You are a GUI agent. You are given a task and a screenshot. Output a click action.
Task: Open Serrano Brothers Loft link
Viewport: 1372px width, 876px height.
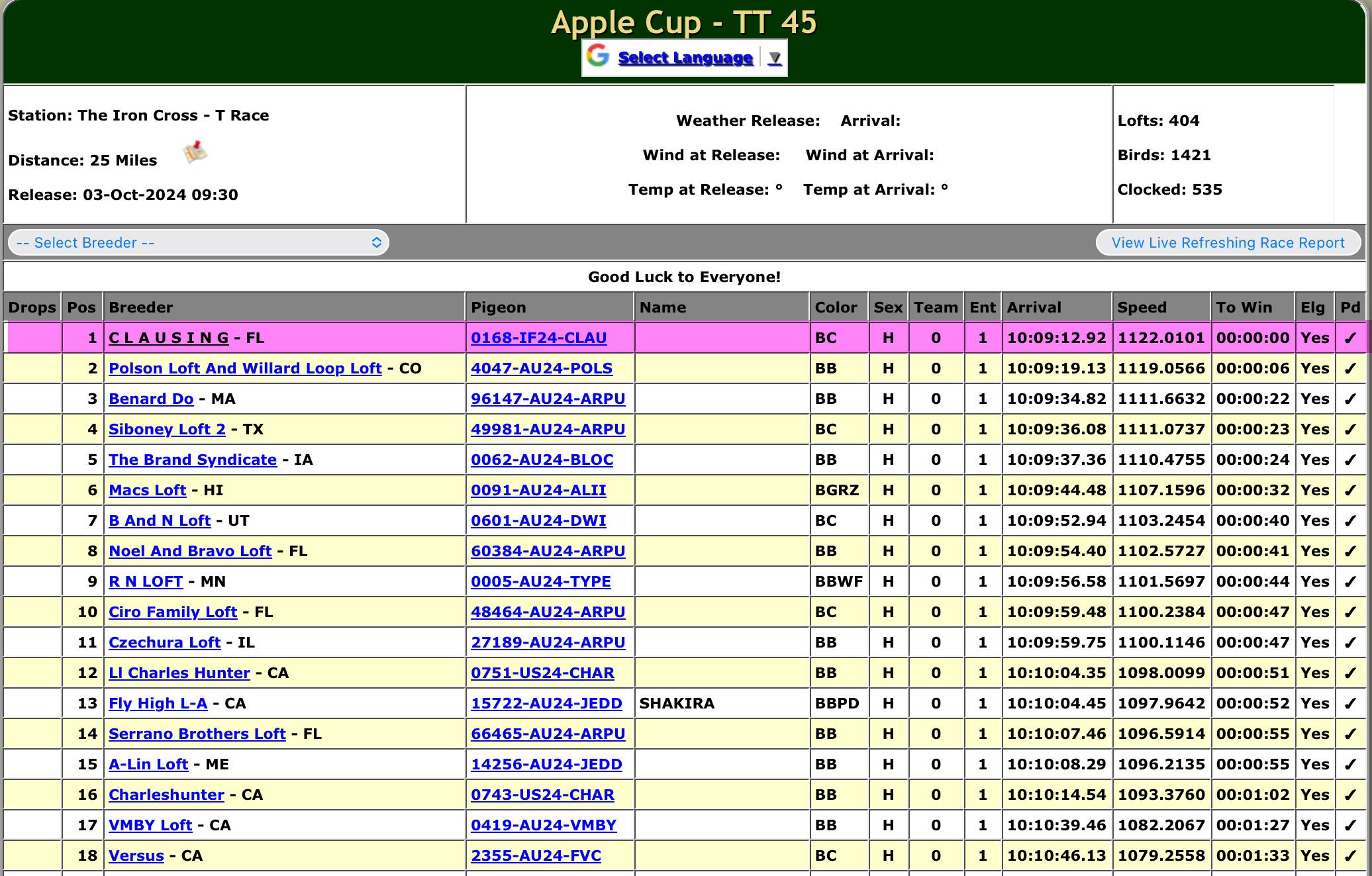coord(197,734)
